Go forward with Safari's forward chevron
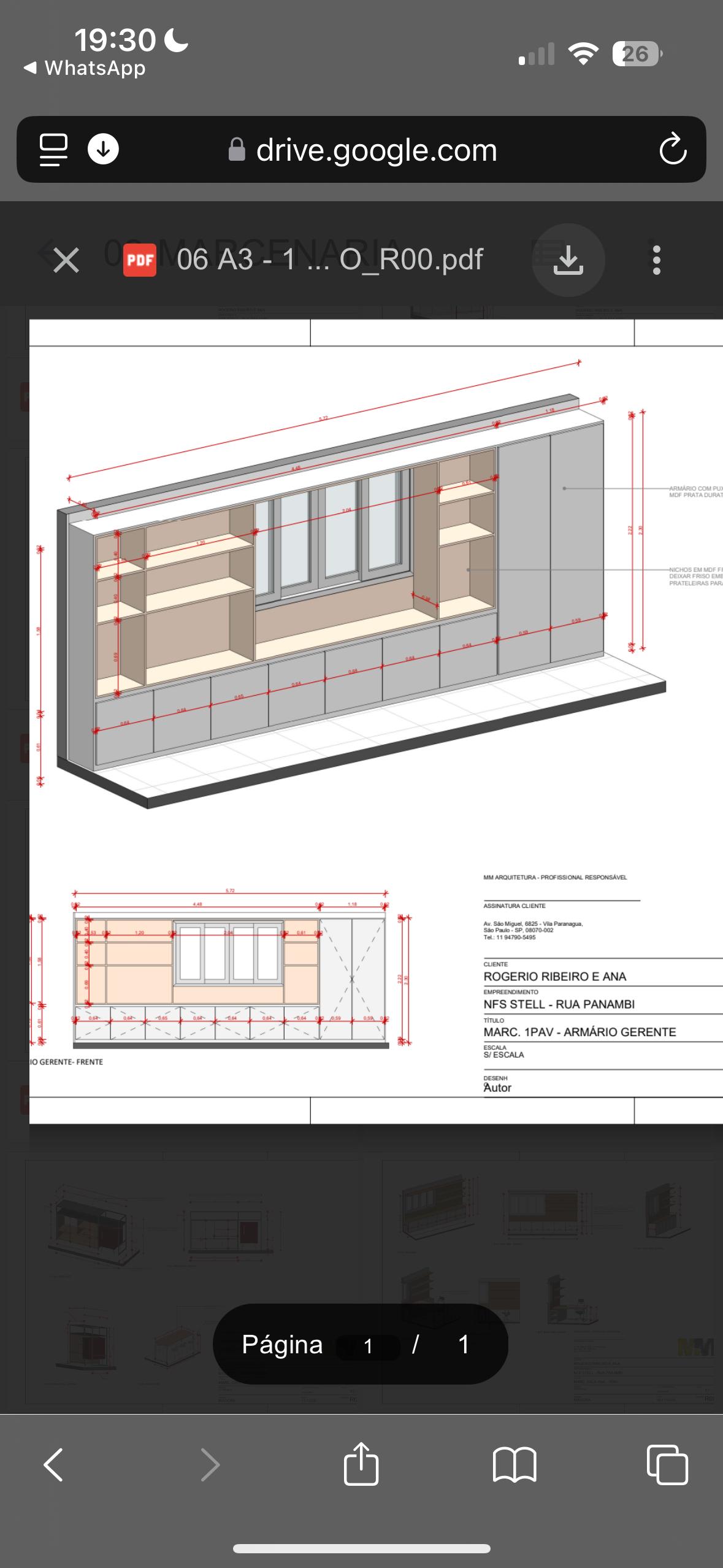Viewport: 723px width, 1568px height. (210, 1465)
